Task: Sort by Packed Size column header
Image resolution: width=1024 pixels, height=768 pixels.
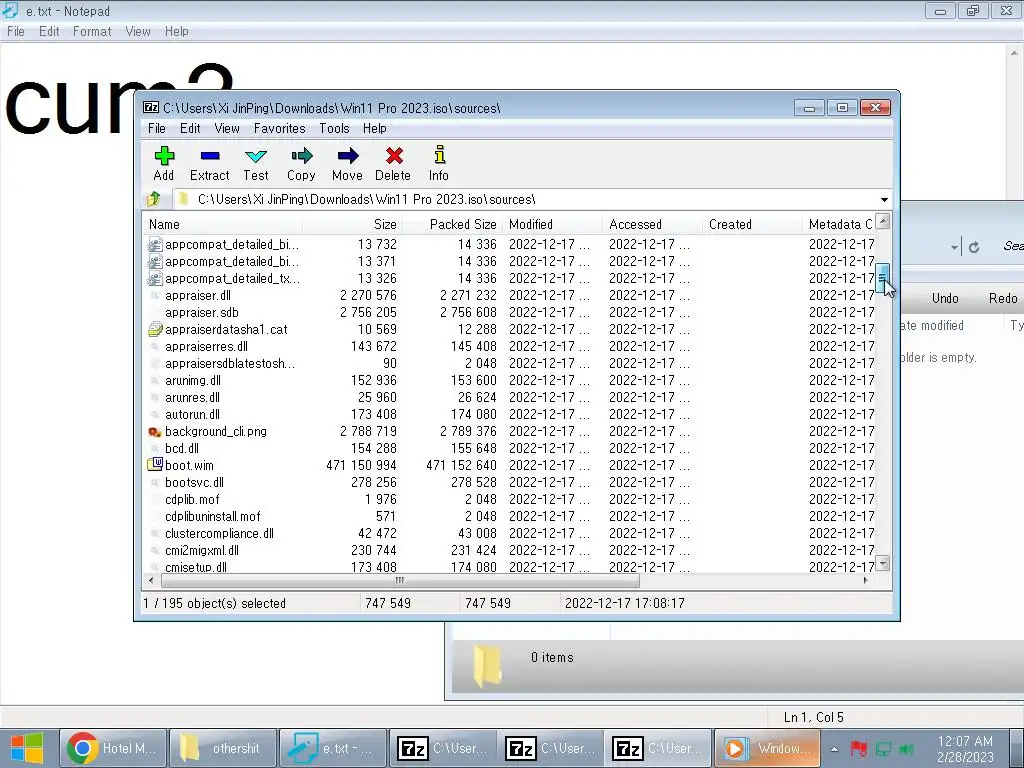Action: [453, 224]
